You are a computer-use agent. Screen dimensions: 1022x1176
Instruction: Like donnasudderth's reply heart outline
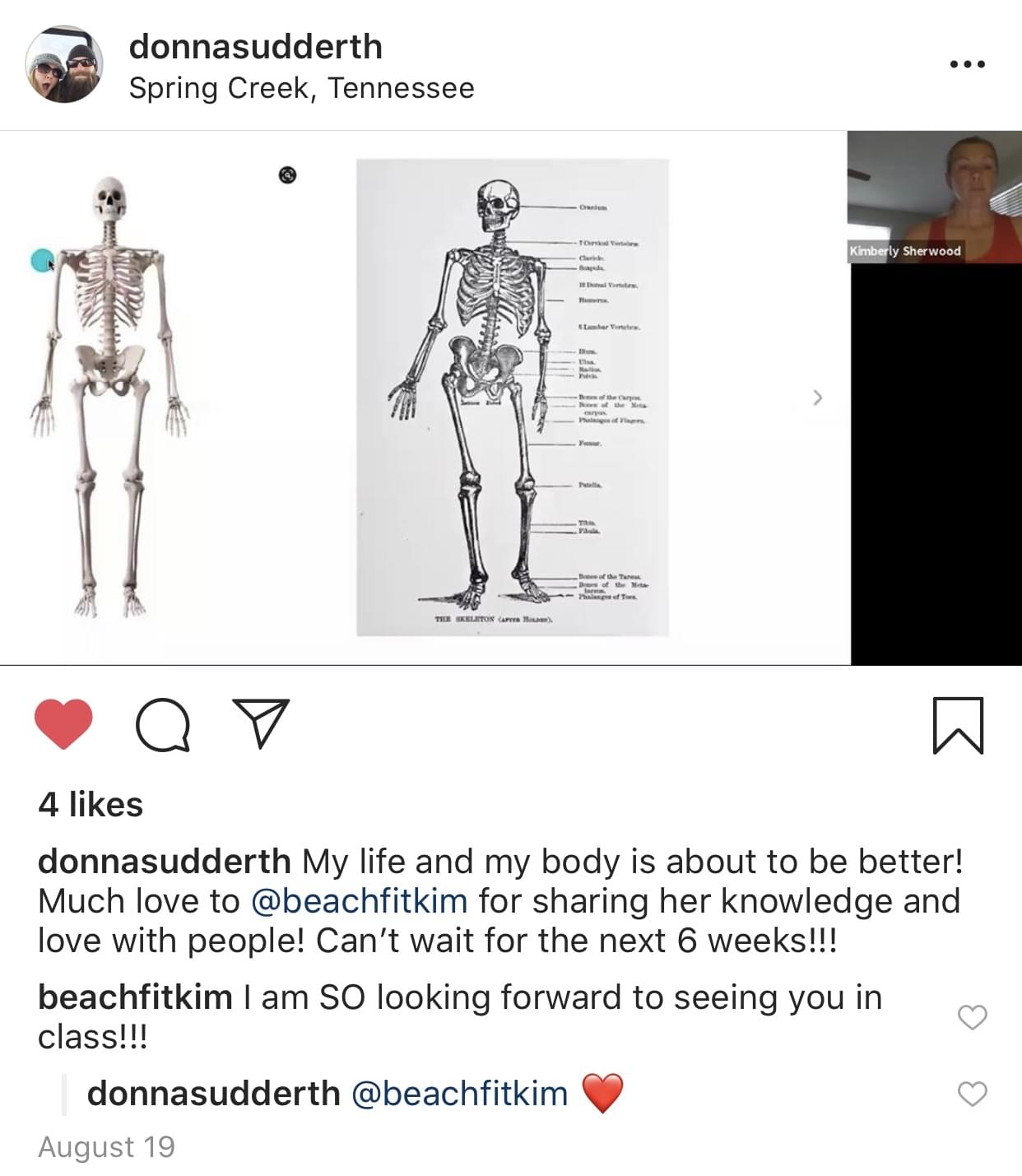972,1094
